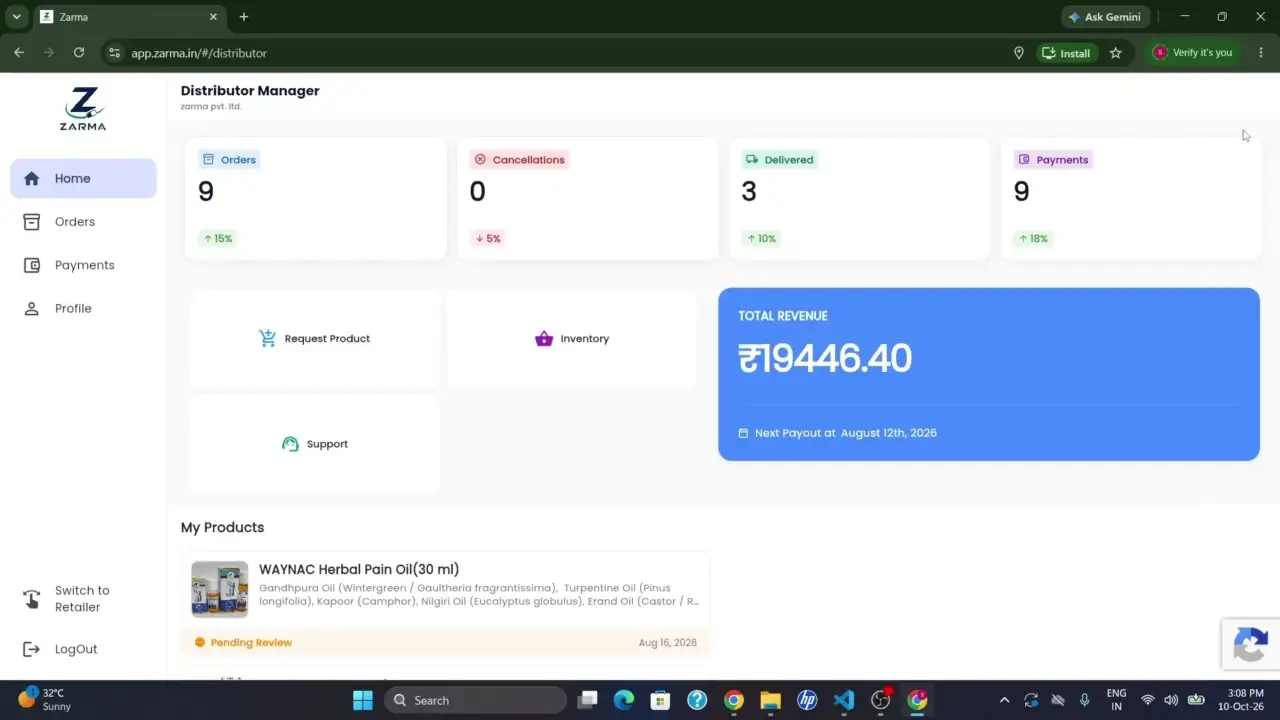Click the Cancellations stat badge
This screenshot has width=1280, height=720.
pyautogui.click(x=519, y=159)
